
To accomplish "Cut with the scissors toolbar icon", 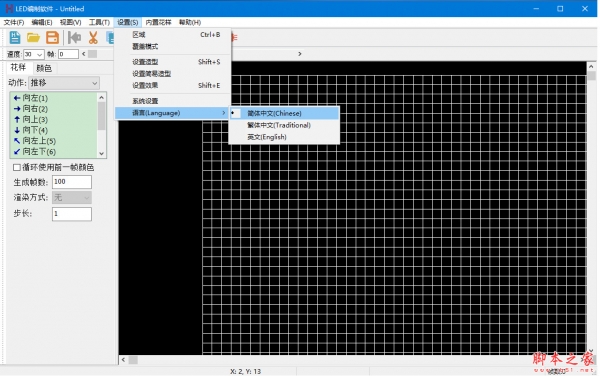I will click(x=93, y=37).
